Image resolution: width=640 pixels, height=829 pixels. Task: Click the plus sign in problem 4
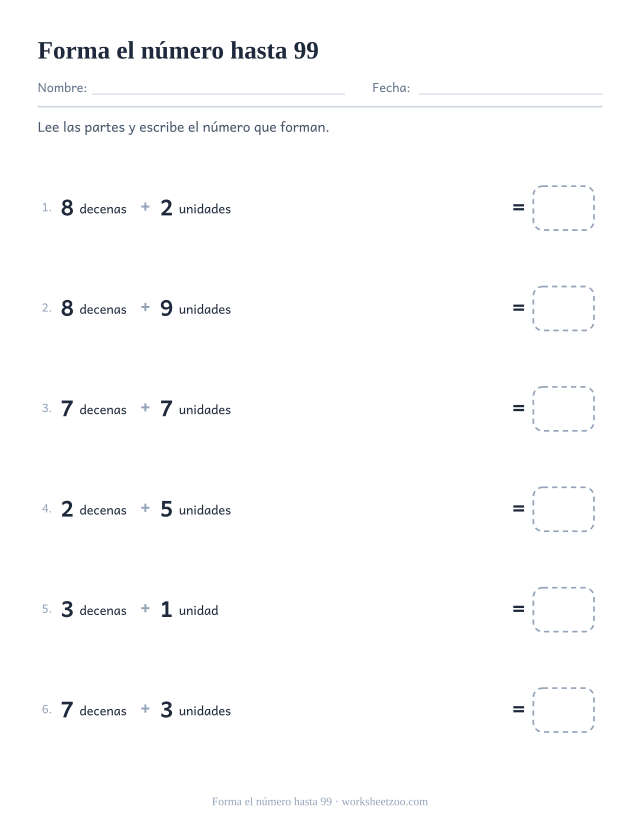click(145, 508)
